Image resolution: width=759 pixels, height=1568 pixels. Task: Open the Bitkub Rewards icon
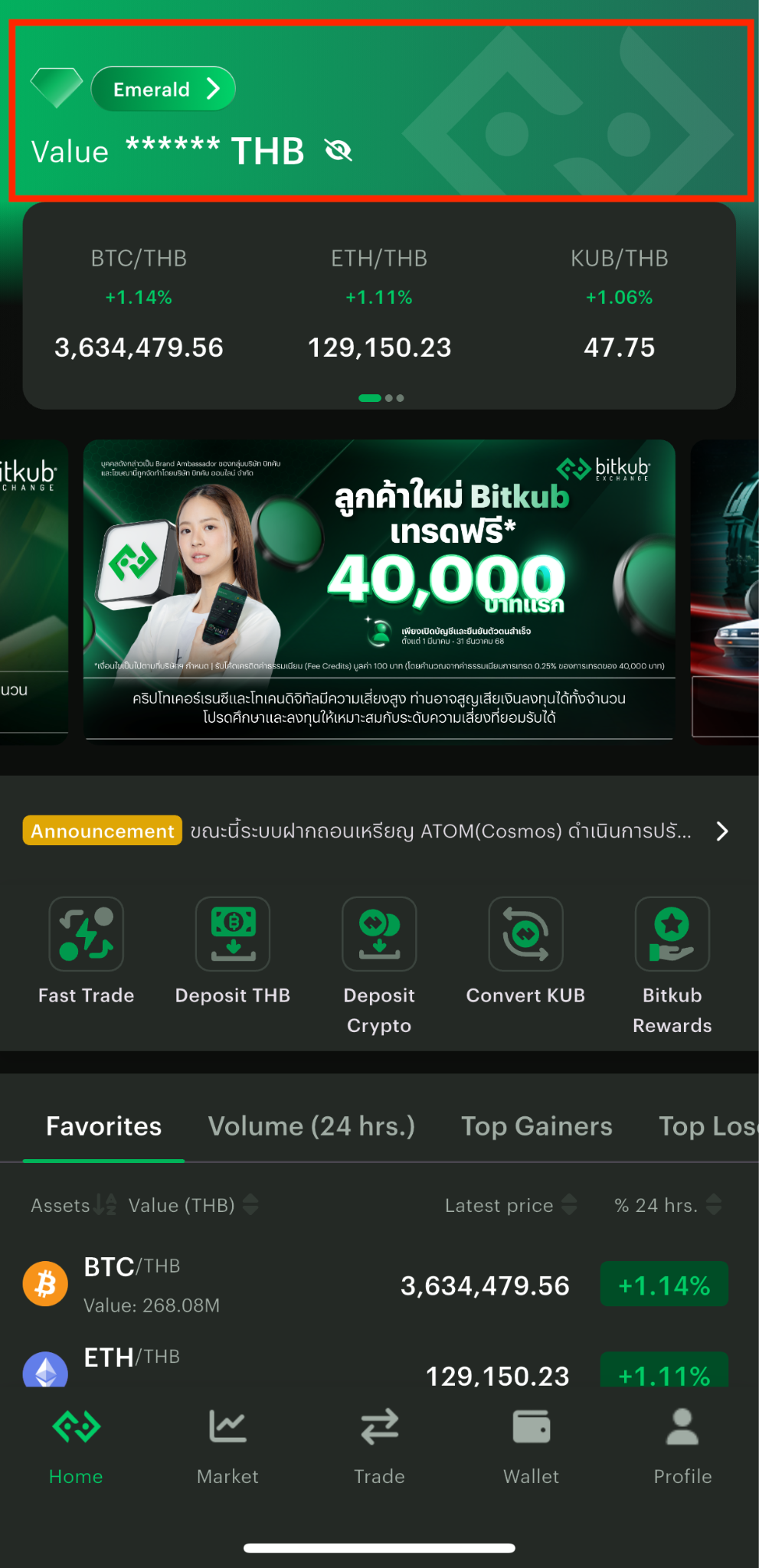pyautogui.click(x=672, y=933)
